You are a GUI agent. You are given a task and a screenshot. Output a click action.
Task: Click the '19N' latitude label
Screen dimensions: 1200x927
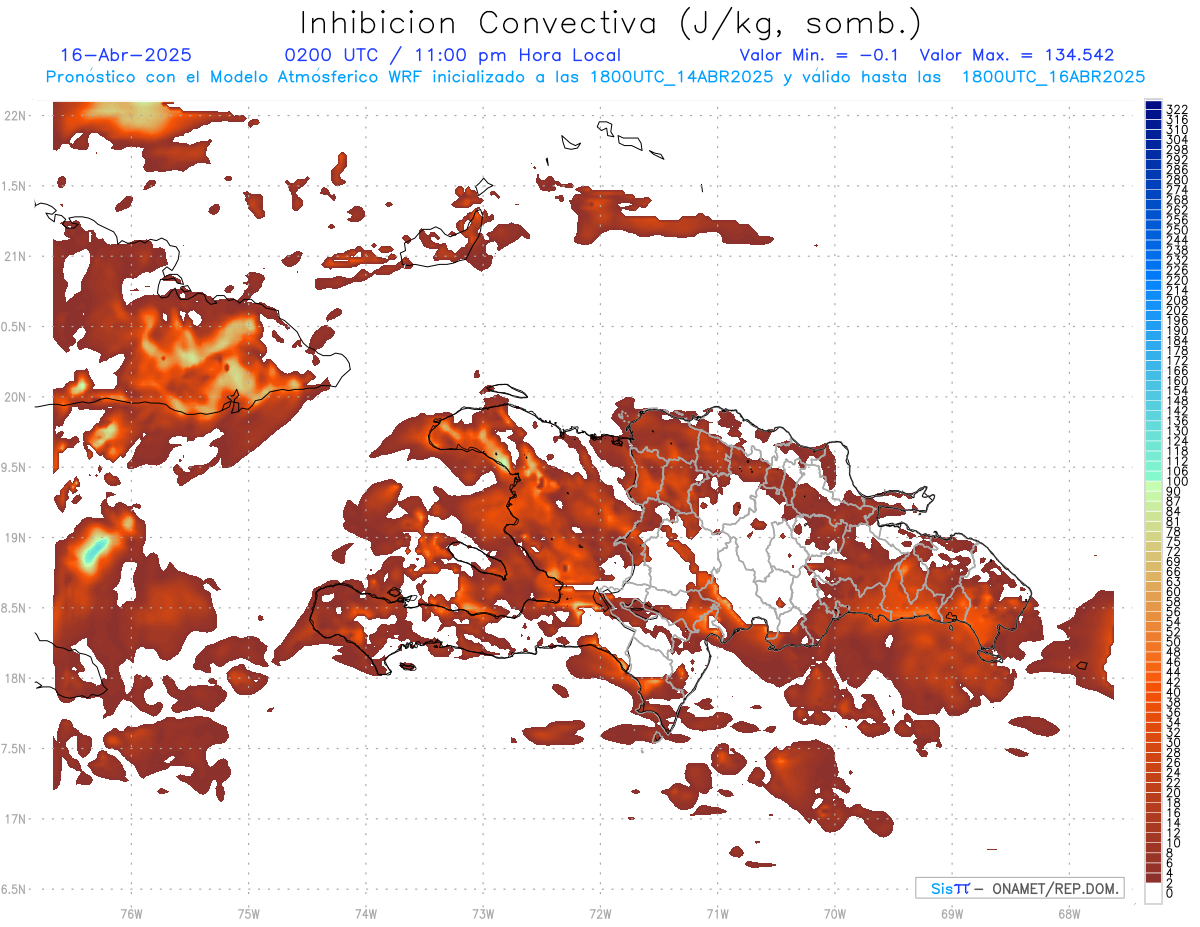15,537
